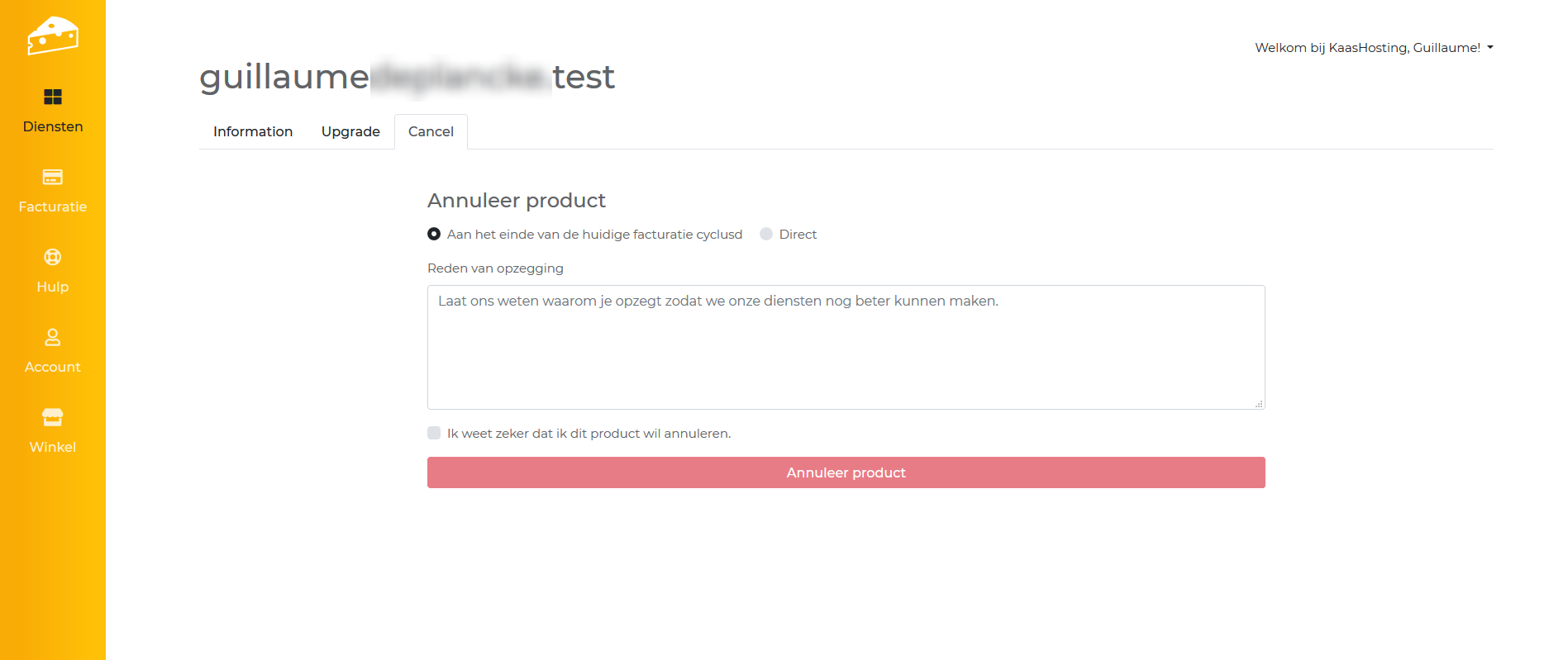This screenshot has width=1568, height=660.
Task: Click the Winkel sidebar label
Action: pyautogui.click(x=53, y=447)
